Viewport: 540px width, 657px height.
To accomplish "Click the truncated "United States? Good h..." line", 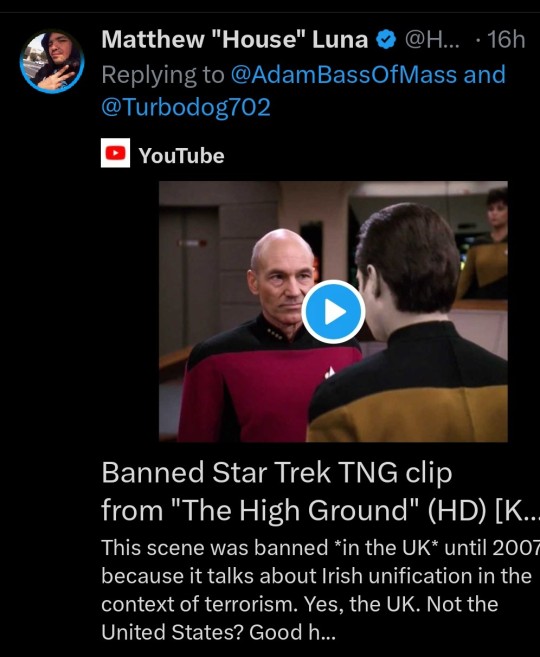I will tap(218, 632).
